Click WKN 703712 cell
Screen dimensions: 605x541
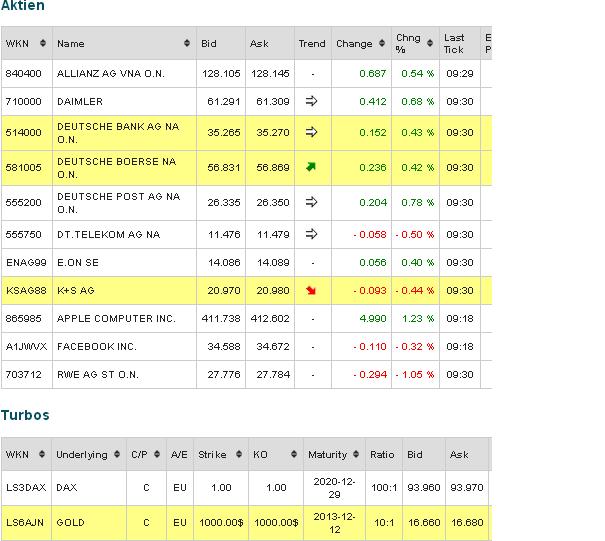pos(24,374)
